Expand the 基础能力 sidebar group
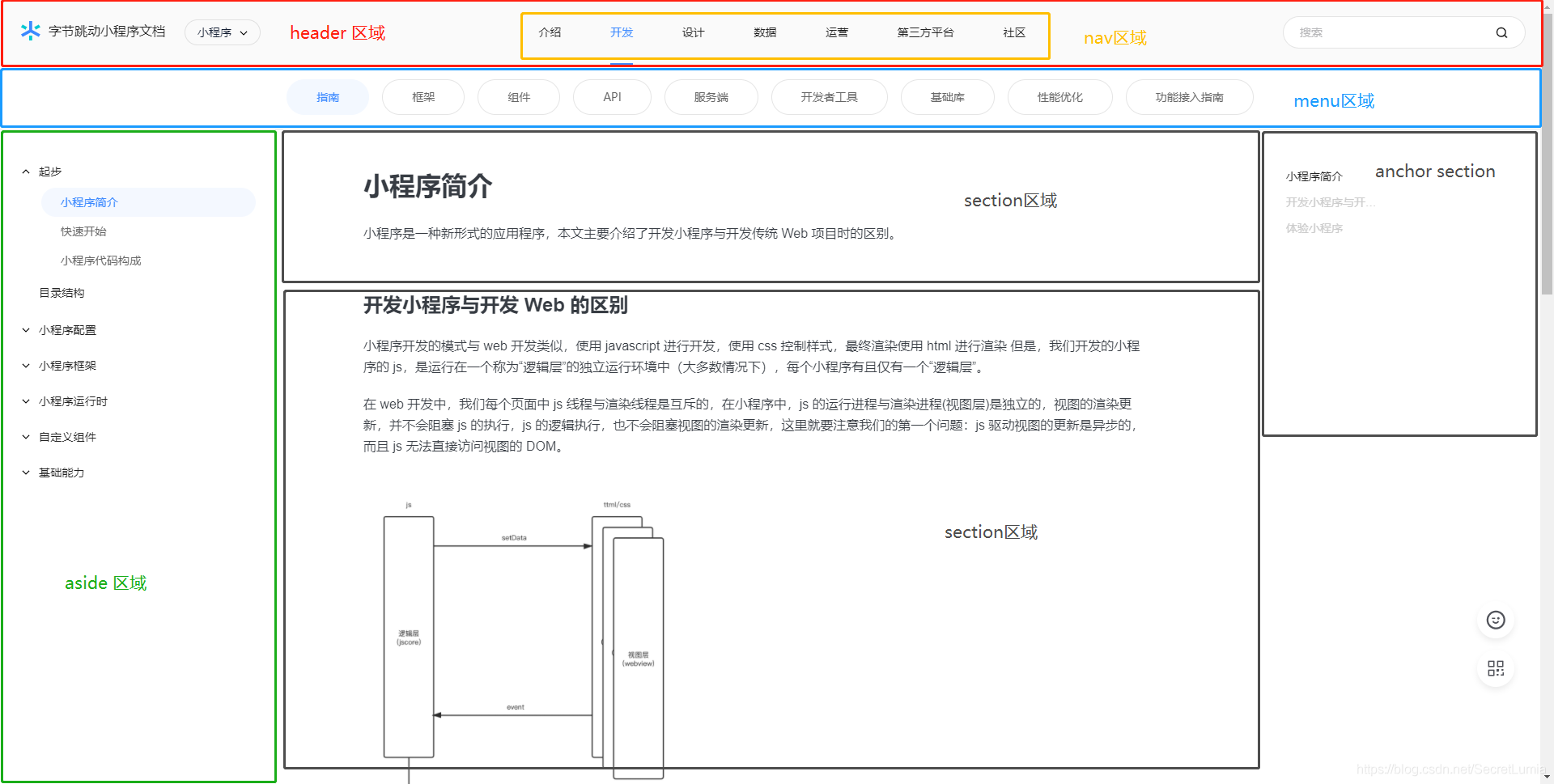 (x=26, y=473)
